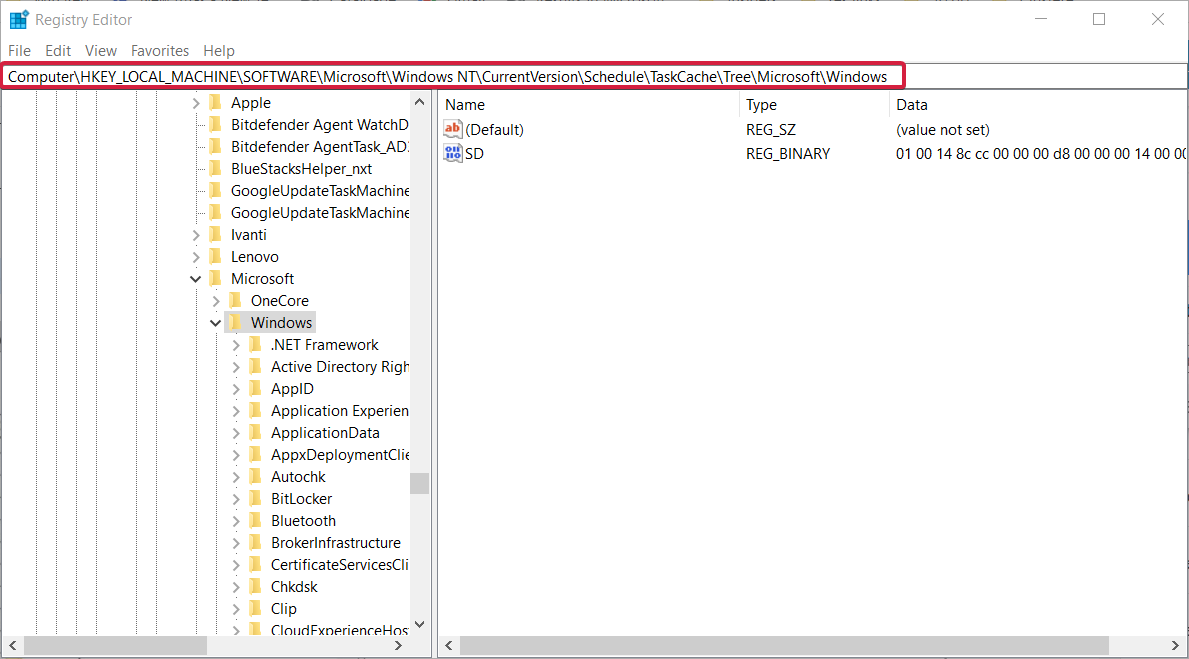1189x659 pixels.
Task: Click the SD binary value icon
Action: pos(453,153)
